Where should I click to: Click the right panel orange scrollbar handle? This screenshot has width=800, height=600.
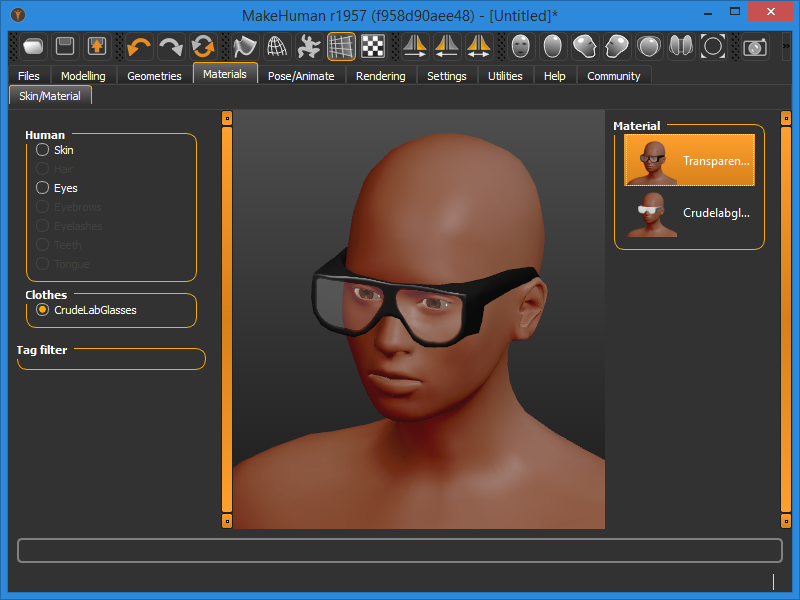tap(786, 319)
